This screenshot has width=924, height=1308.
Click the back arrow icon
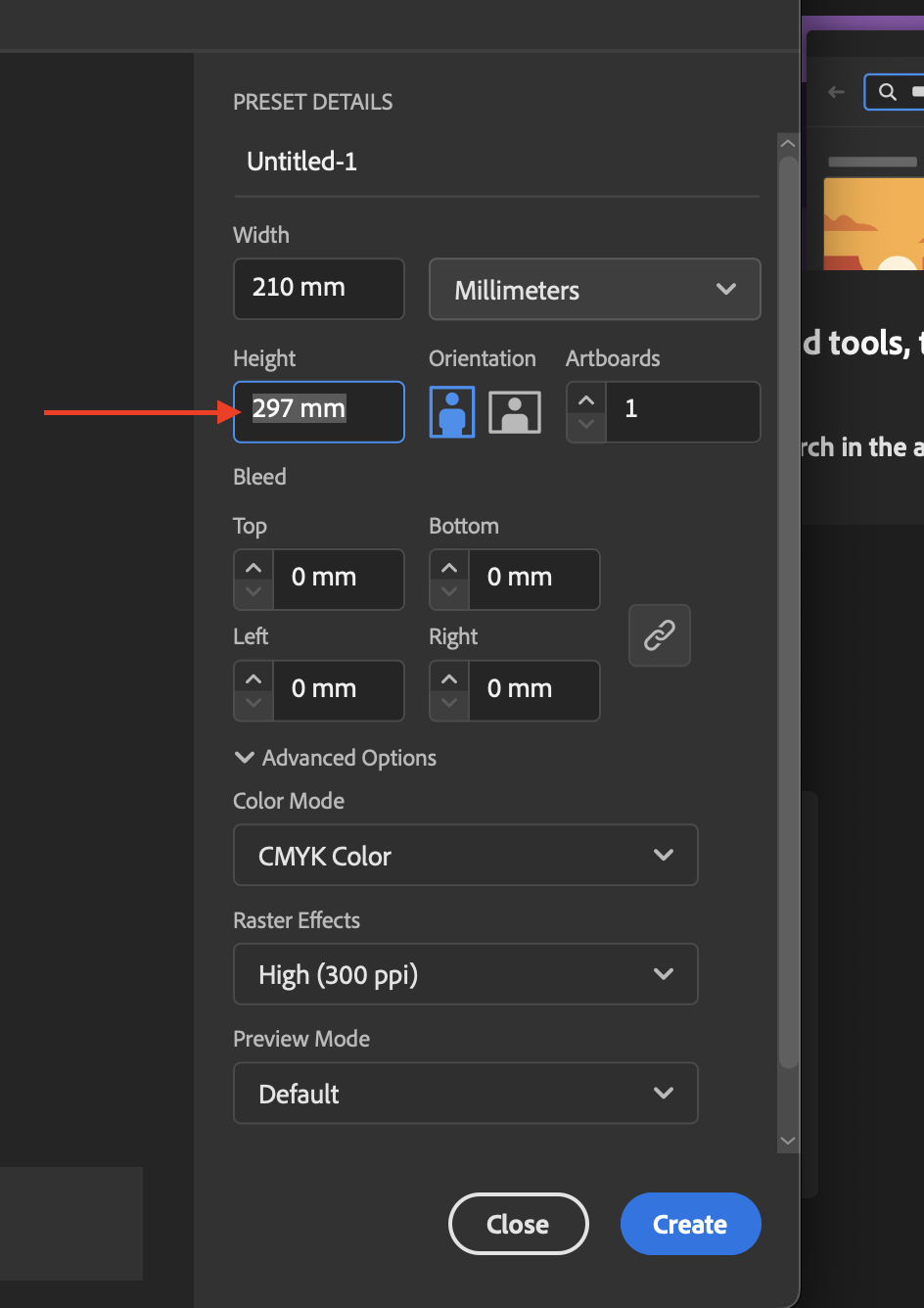[835, 91]
